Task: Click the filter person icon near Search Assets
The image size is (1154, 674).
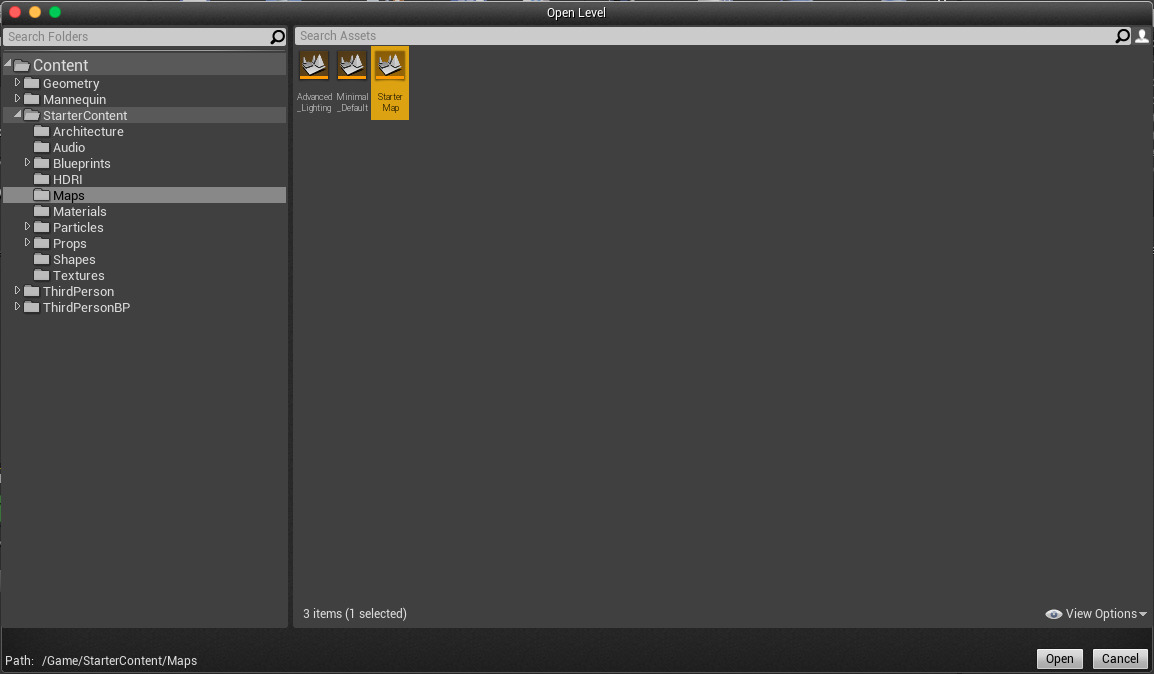Action: [x=1142, y=35]
